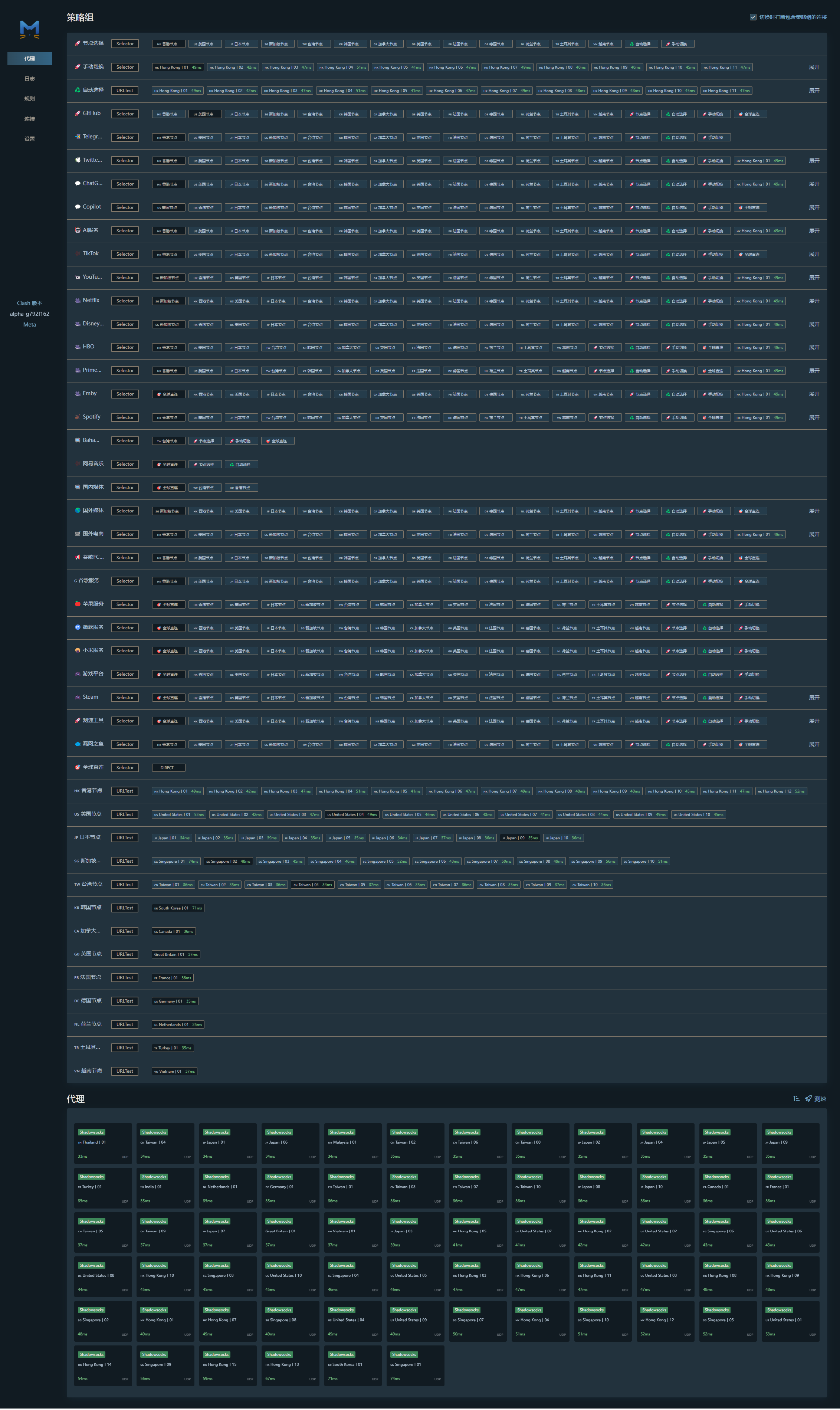Image resolution: width=840 pixels, height=1410 pixels.
Task: Open the 日志 page in sidebar
Action: [29, 79]
